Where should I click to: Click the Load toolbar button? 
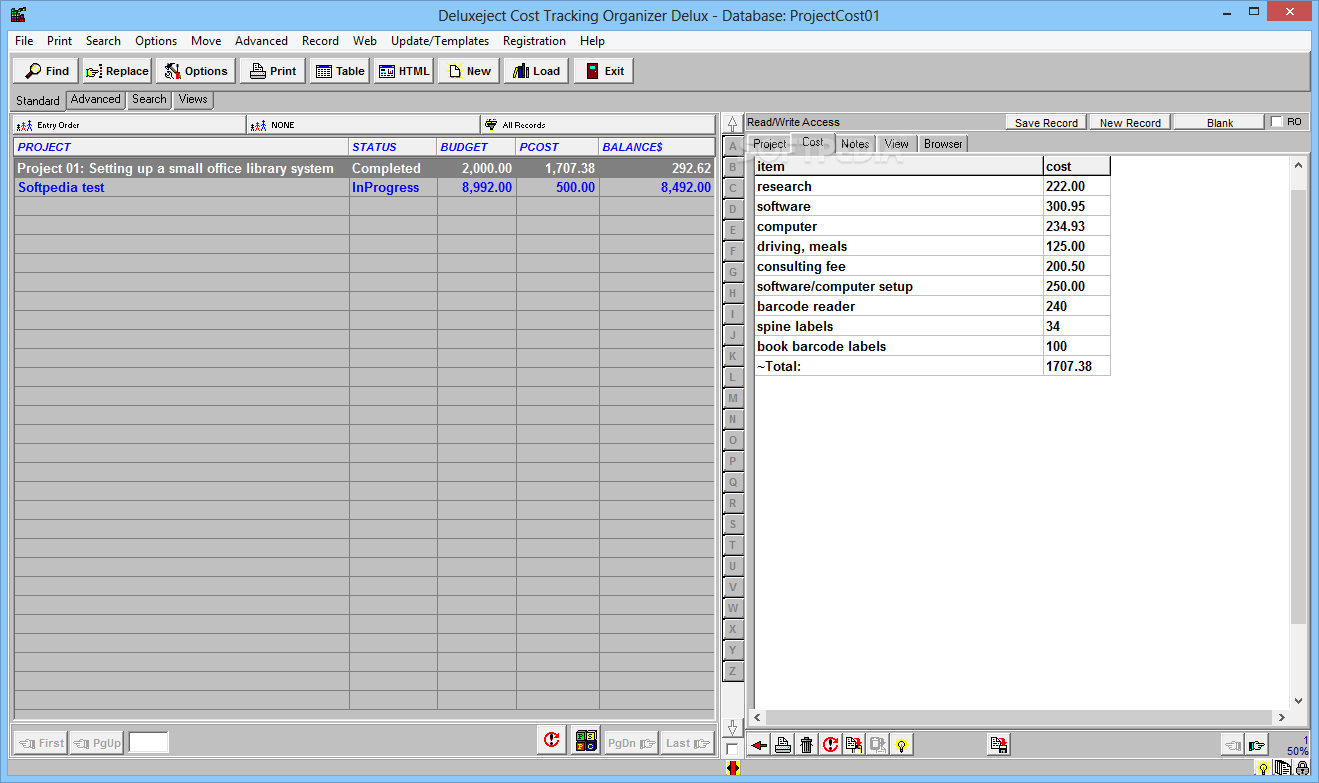click(x=536, y=71)
